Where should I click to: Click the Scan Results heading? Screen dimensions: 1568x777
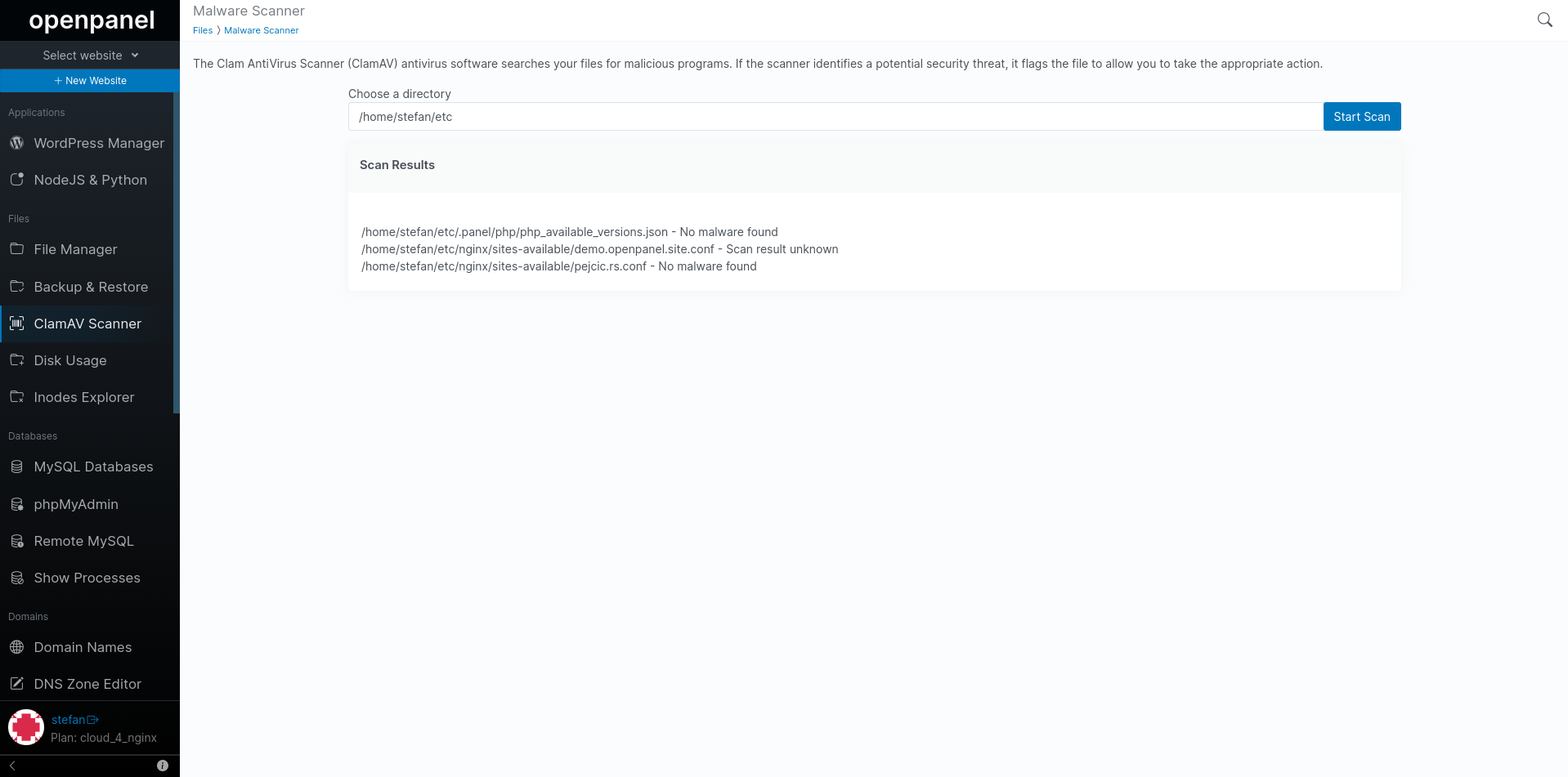(397, 165)
